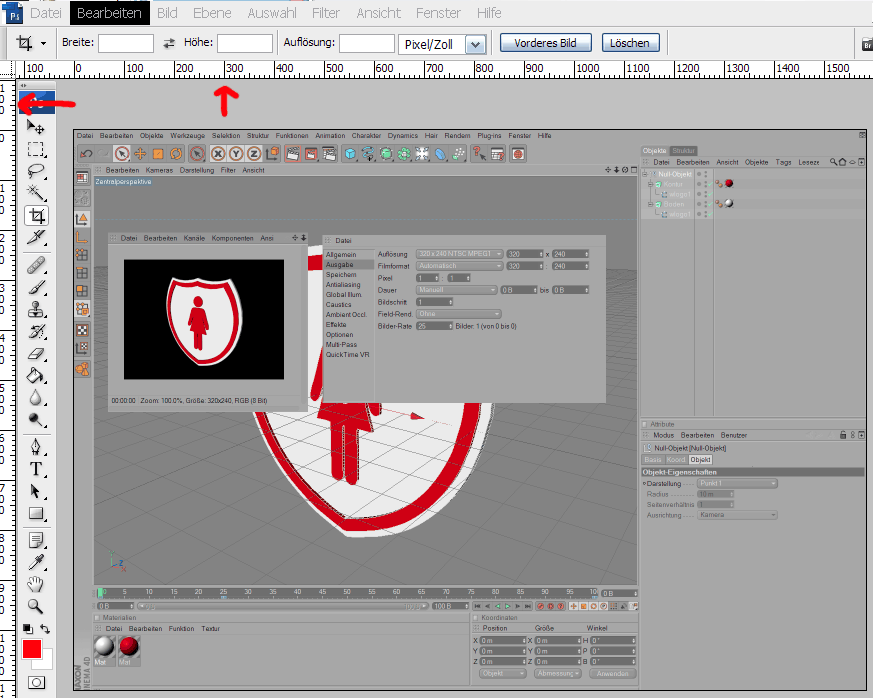Select the Magic Wand tool
This screenshot has width=873, height=698.
coord(36,193)
